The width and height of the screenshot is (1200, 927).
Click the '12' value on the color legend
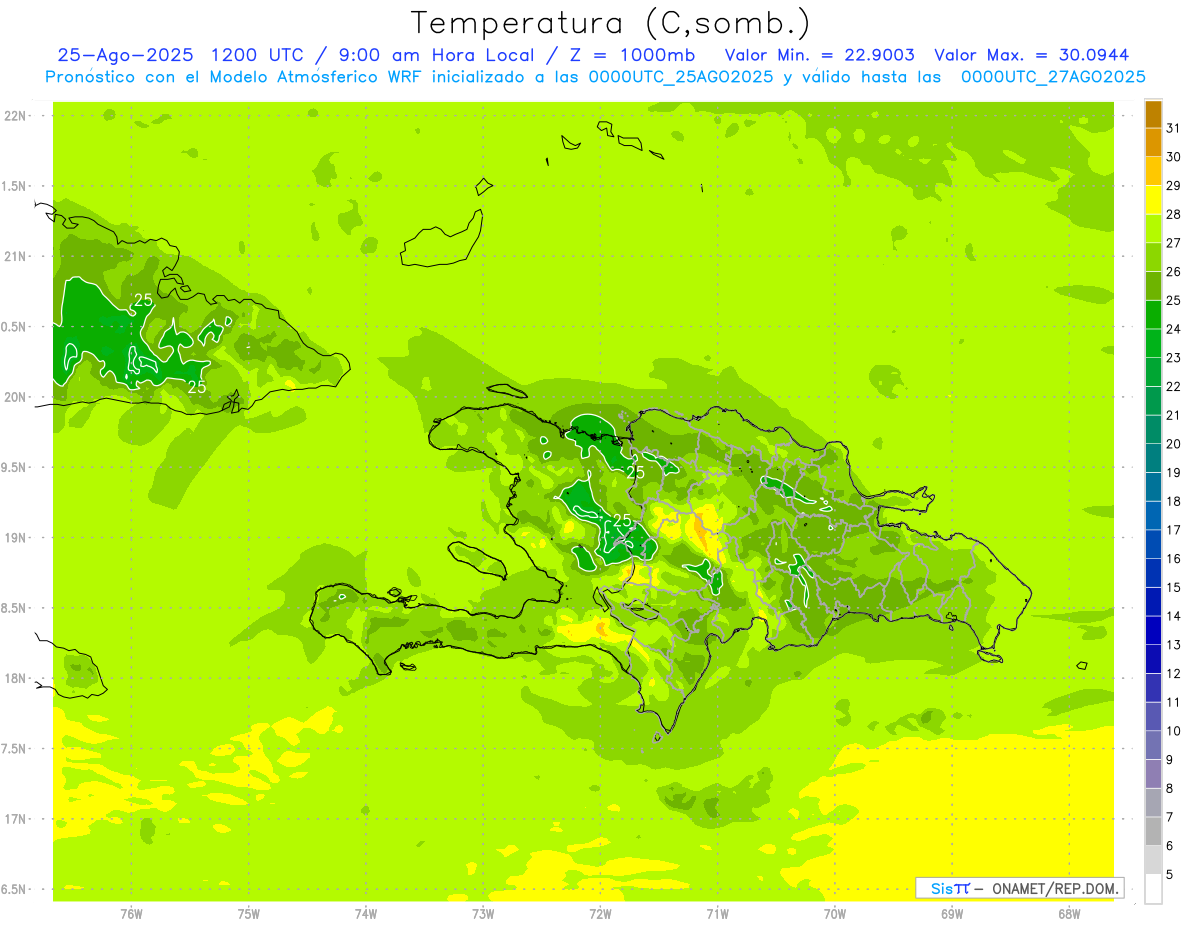(x=1173, y=674)
